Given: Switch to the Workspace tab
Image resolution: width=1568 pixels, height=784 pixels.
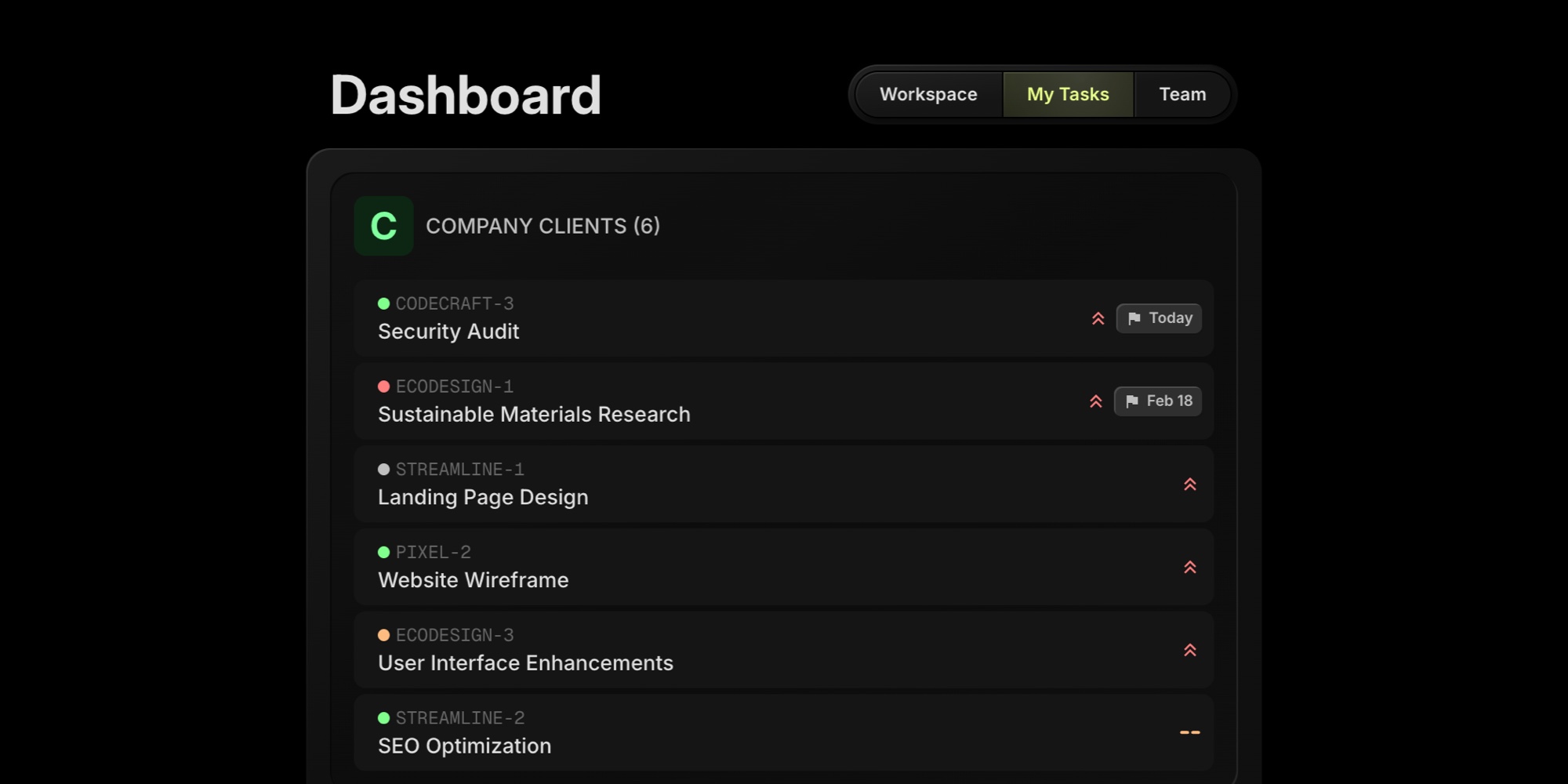Looking at the screenshot, I should point(929,94).
